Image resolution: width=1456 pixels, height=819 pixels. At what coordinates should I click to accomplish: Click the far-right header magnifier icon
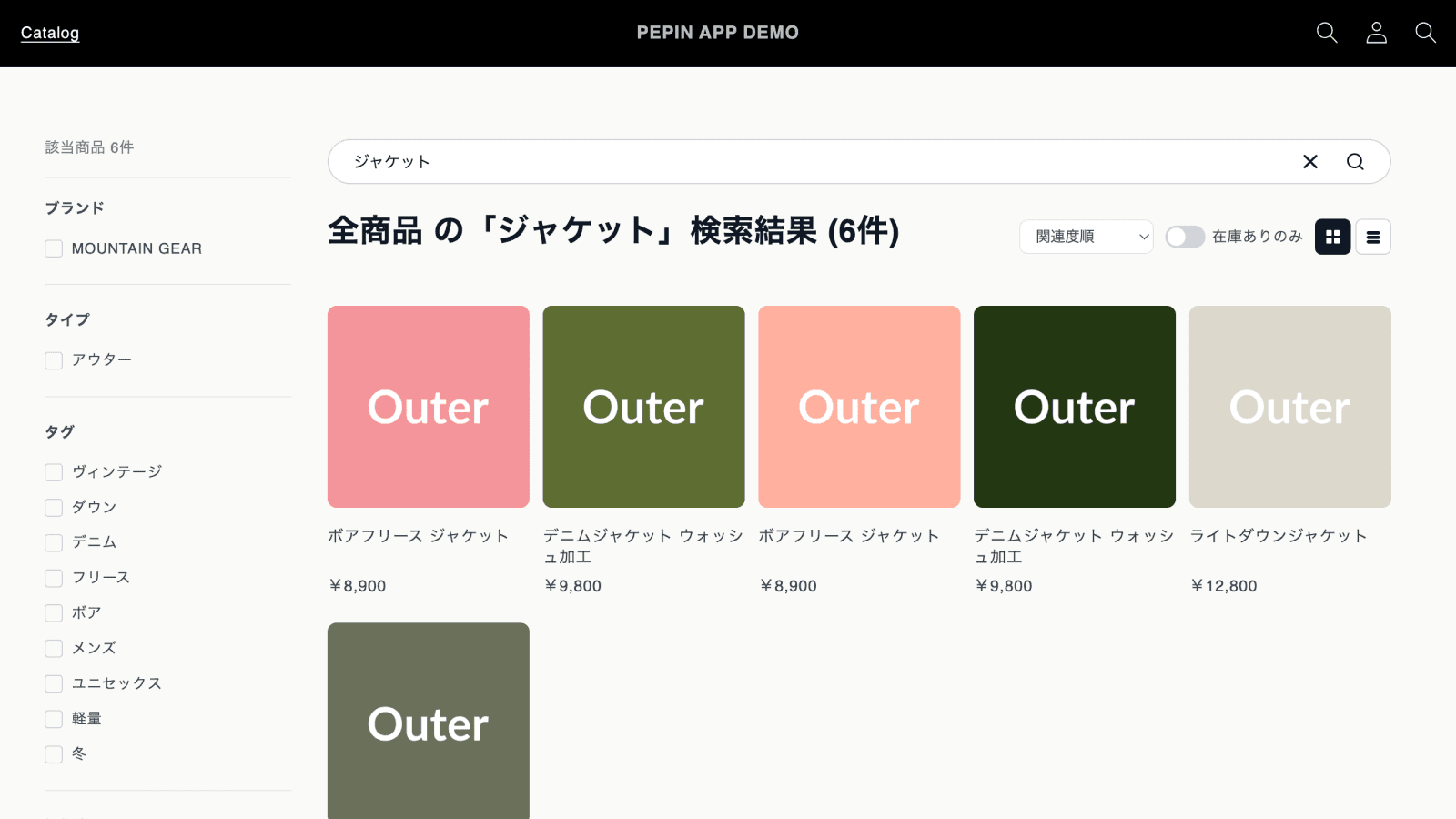[1425, 33]
